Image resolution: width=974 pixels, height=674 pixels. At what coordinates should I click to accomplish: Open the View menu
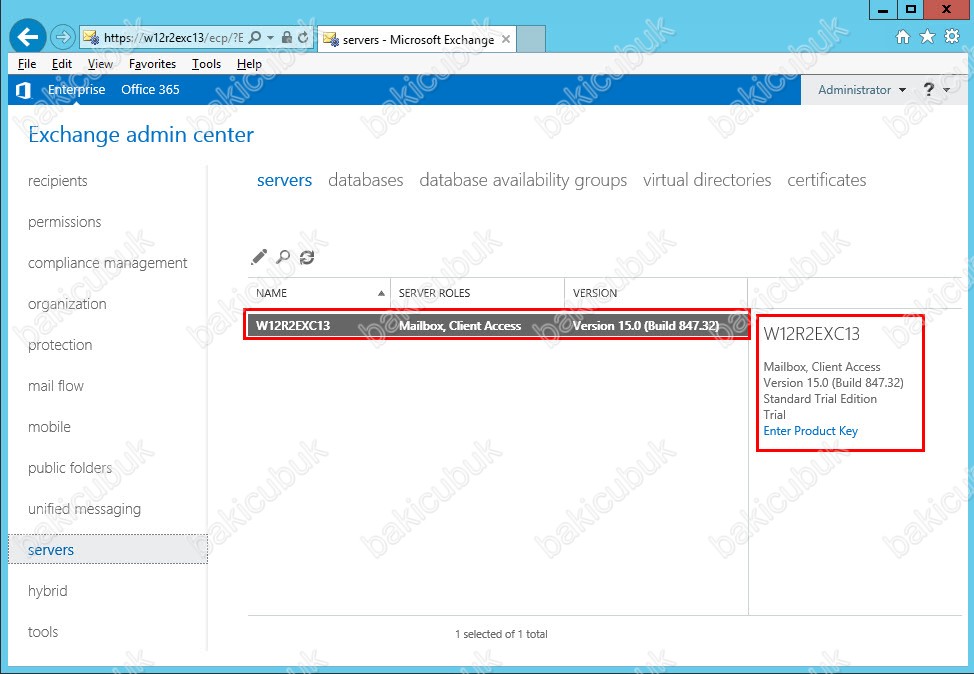coord(100,64)
